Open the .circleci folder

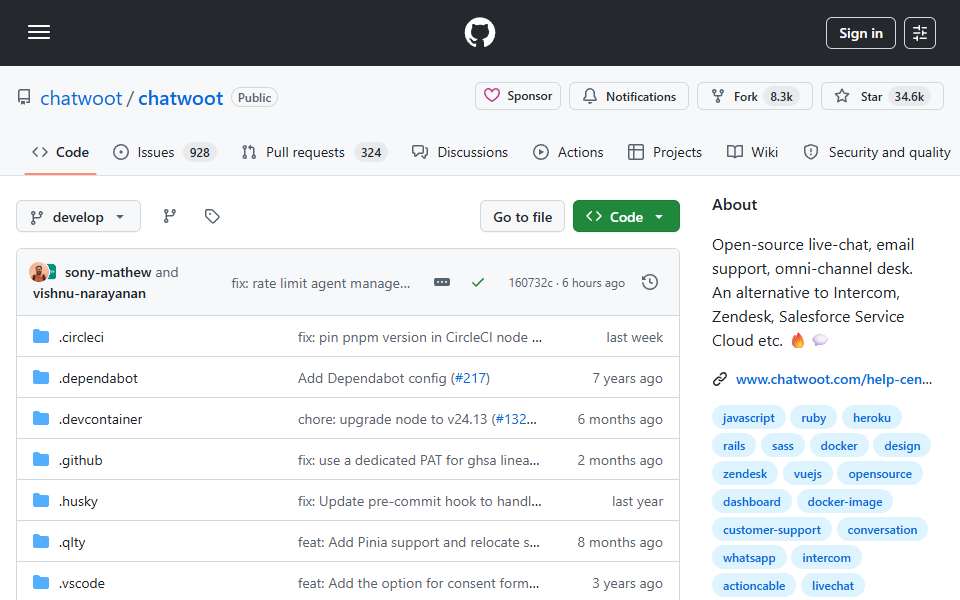(x=81, y=337)
